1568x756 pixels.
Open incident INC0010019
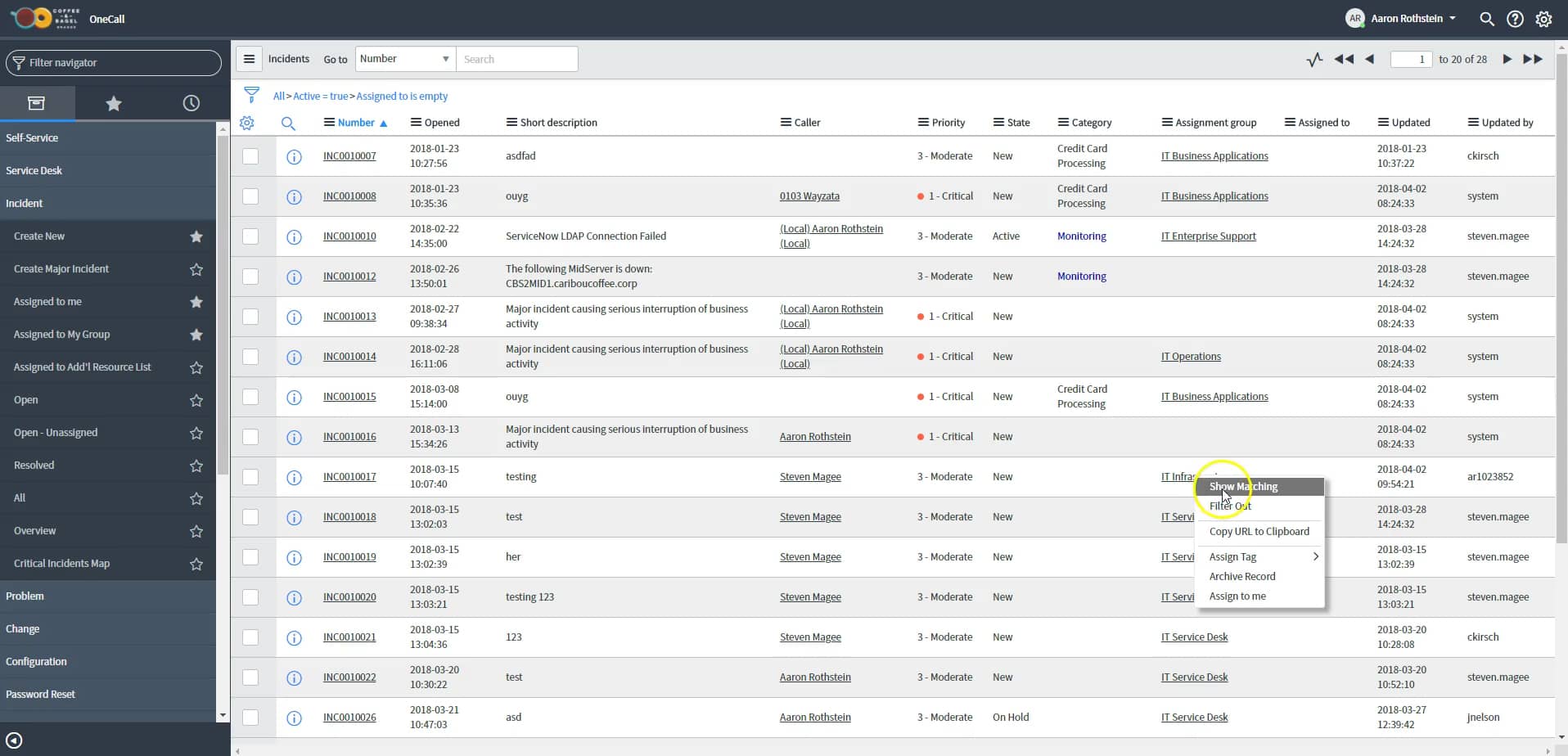349,557
